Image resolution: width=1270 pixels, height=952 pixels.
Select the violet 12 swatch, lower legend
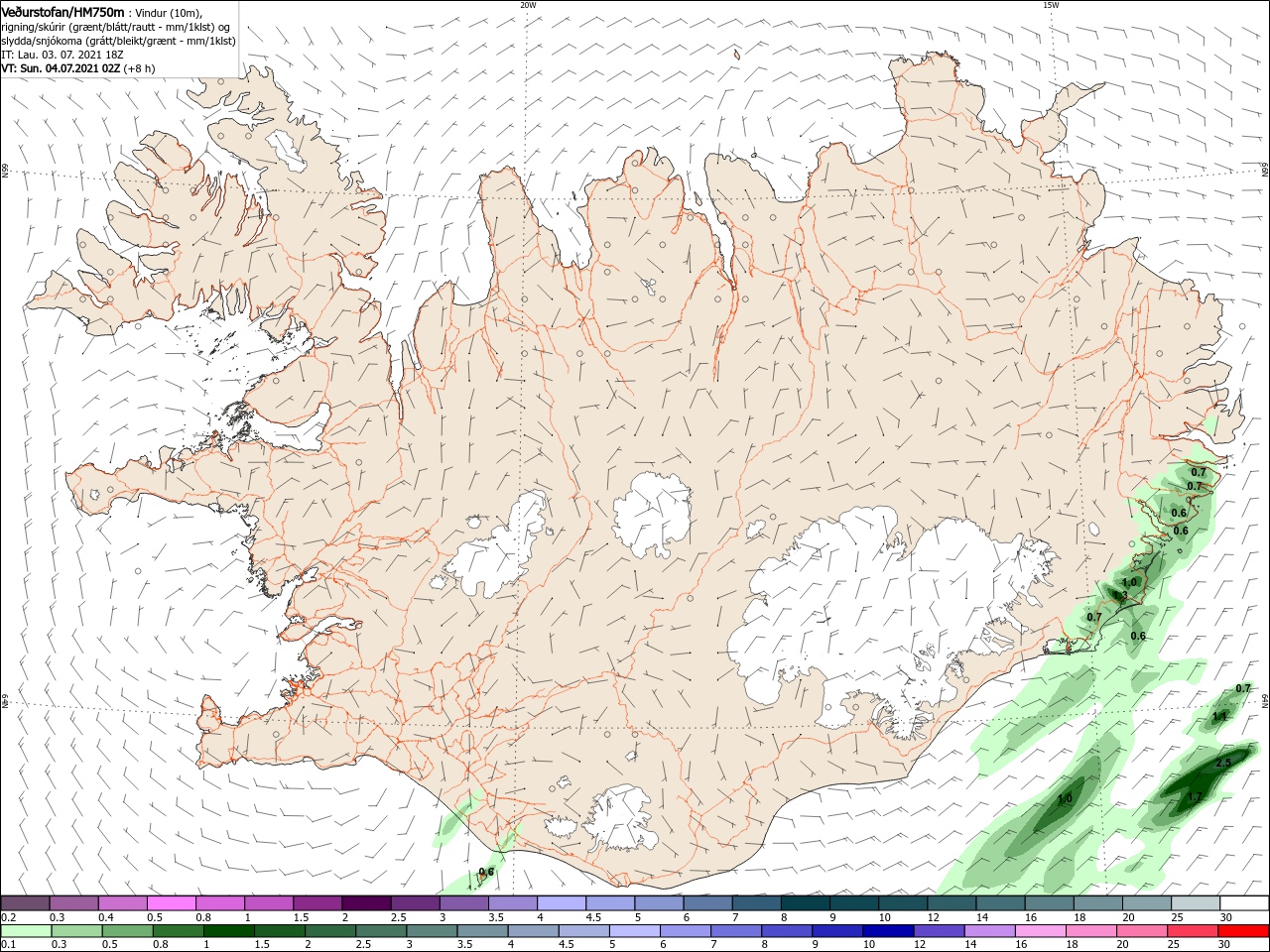pos(940,931)
